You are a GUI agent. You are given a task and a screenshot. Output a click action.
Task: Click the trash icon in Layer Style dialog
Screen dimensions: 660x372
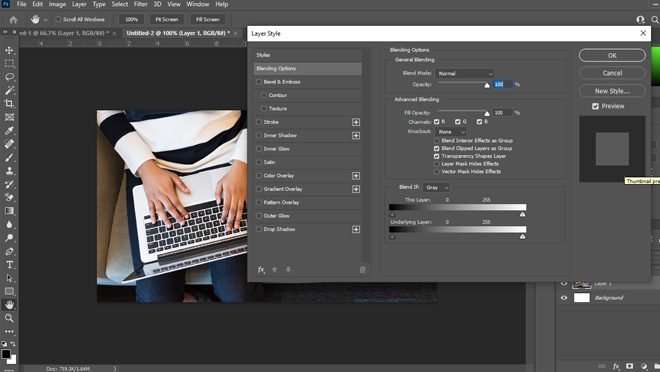[x=362, y=269]
